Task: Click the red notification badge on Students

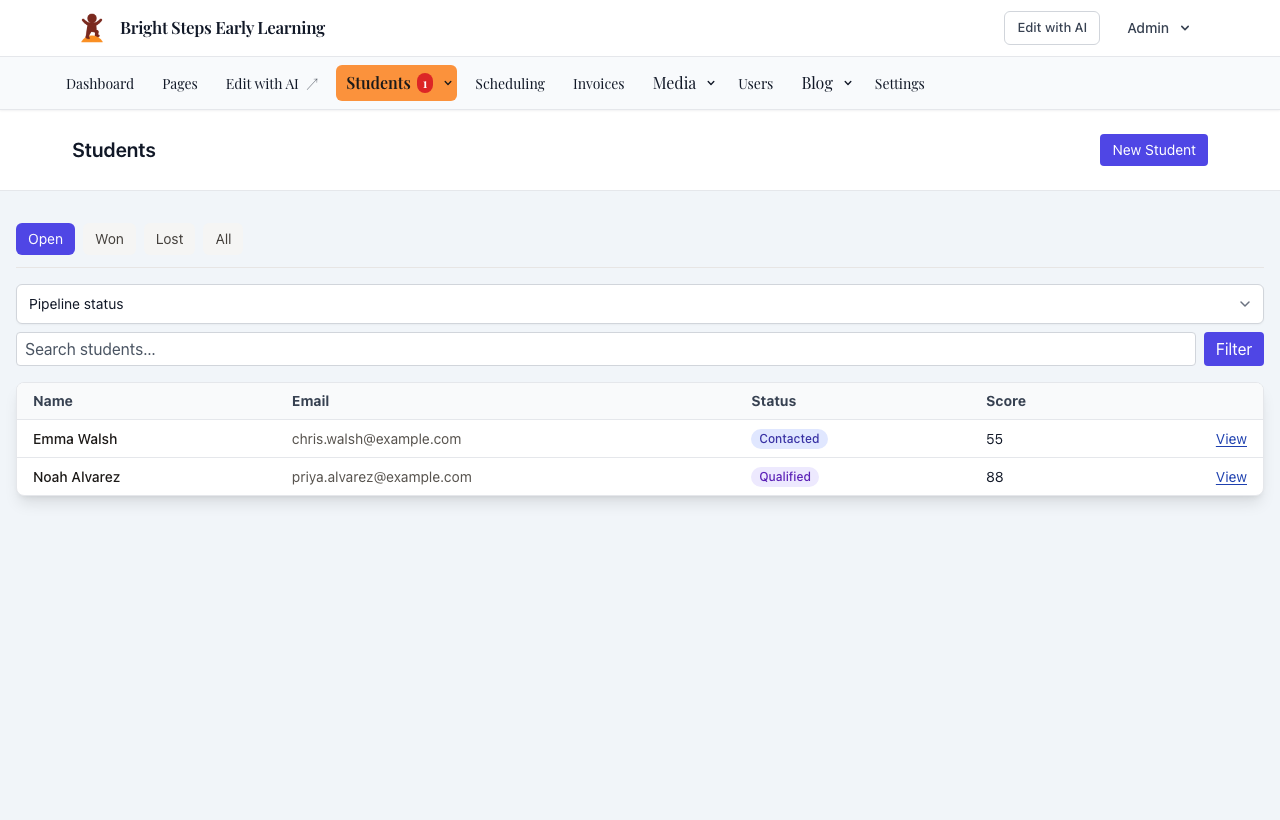Action: pyautogui.click(x=425, y=83)
